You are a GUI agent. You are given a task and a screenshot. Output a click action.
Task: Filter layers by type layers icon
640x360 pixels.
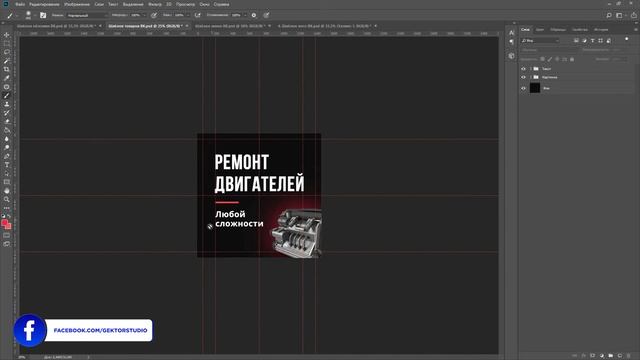tap(593, 40)
